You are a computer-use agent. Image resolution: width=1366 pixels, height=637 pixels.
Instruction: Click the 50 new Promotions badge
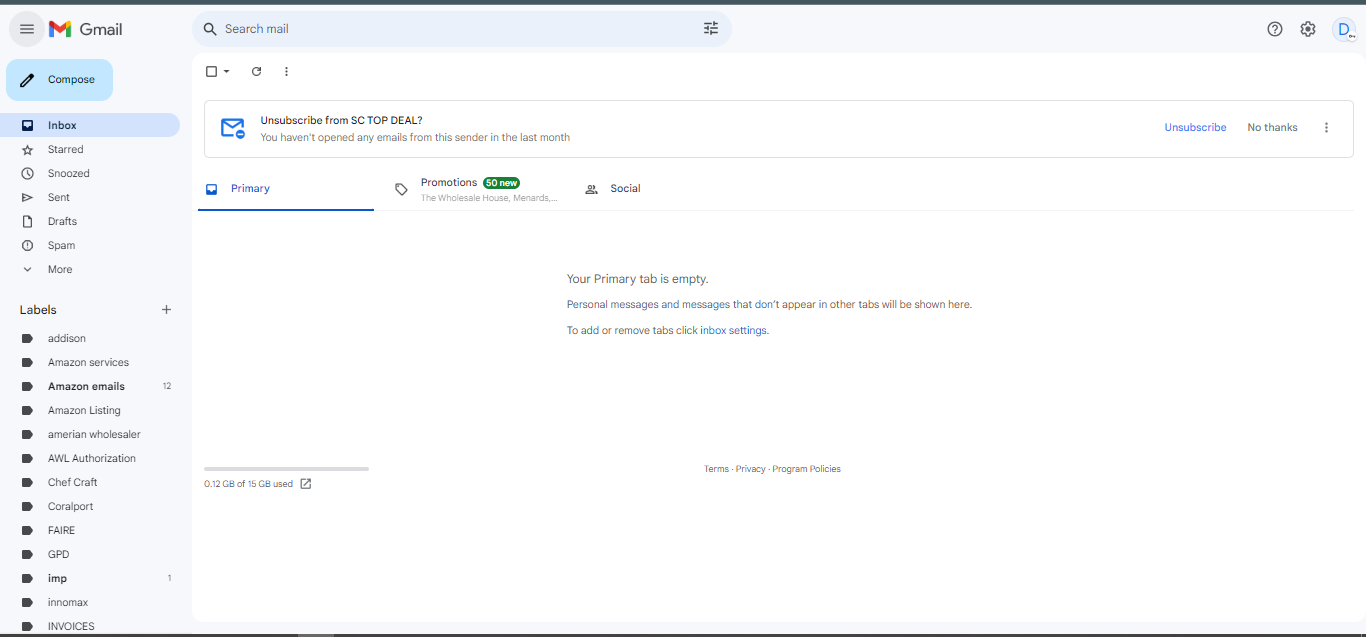[x=501, y=183]
